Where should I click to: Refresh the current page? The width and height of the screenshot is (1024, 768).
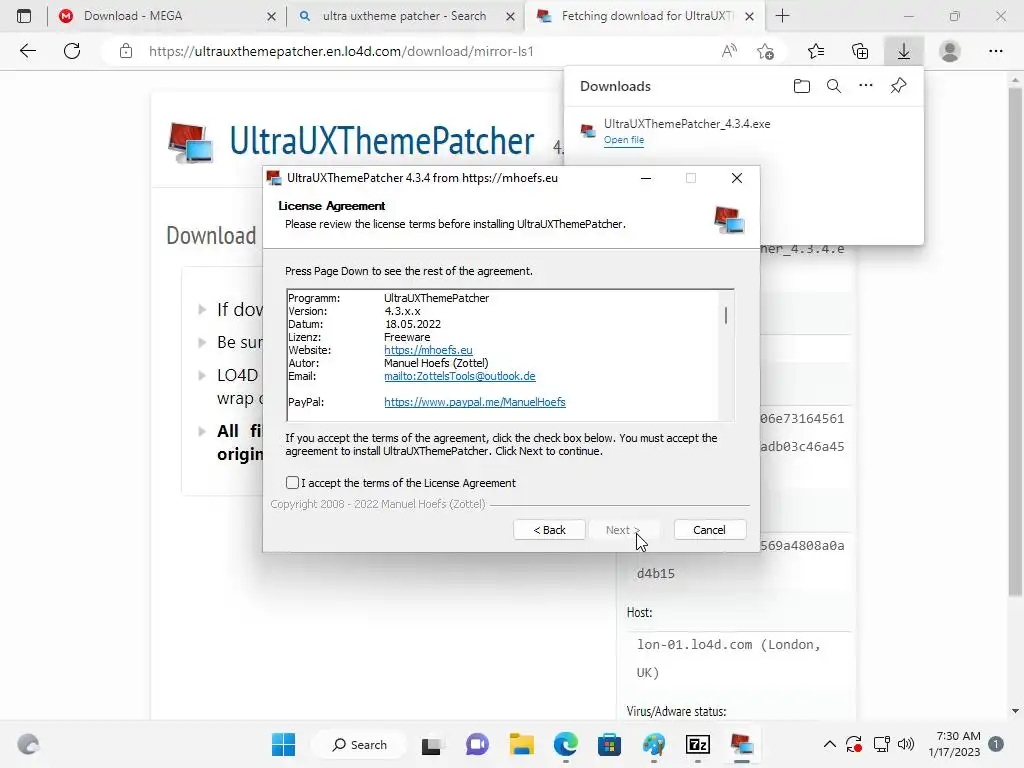point(72,51)
